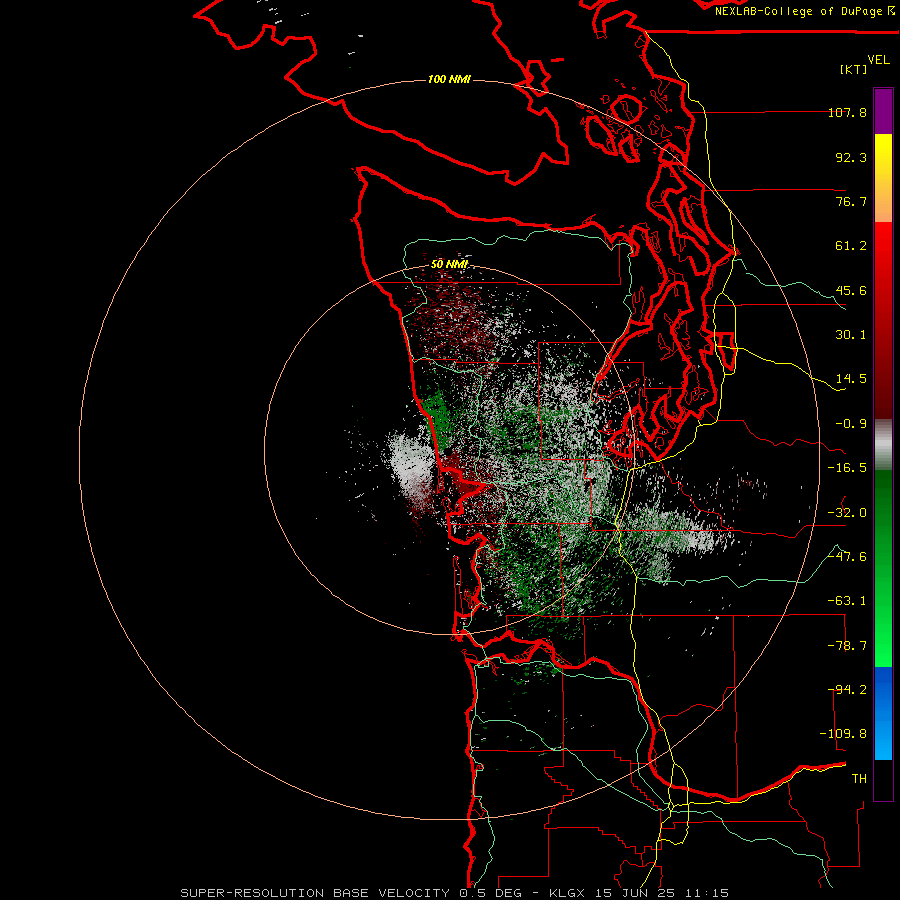This screenshot has width=900, height=900.
Task: Click the 100 NMI range ring label
Action: point(449,79)
